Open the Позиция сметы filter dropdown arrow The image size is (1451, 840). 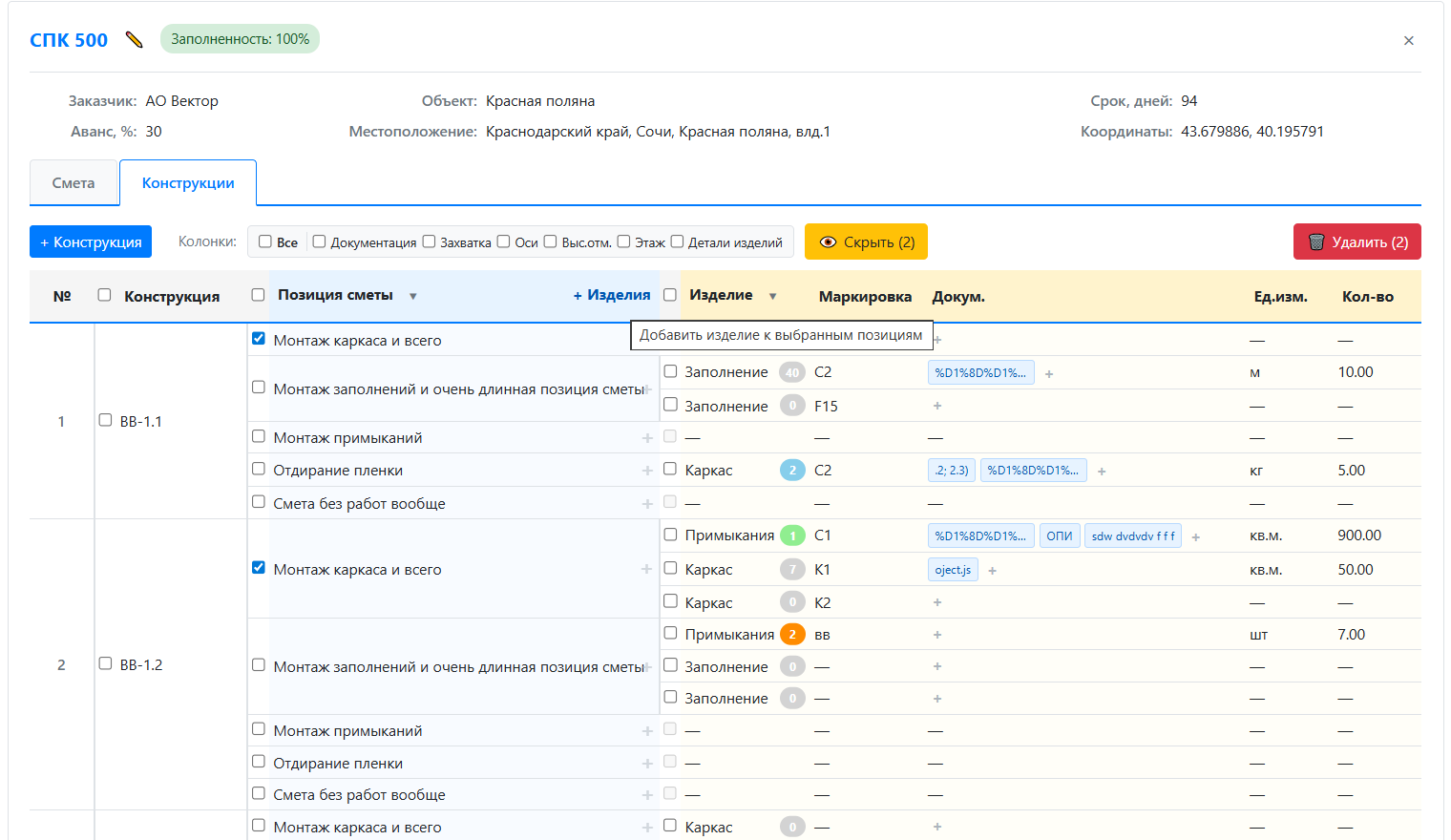click(413, 297)
